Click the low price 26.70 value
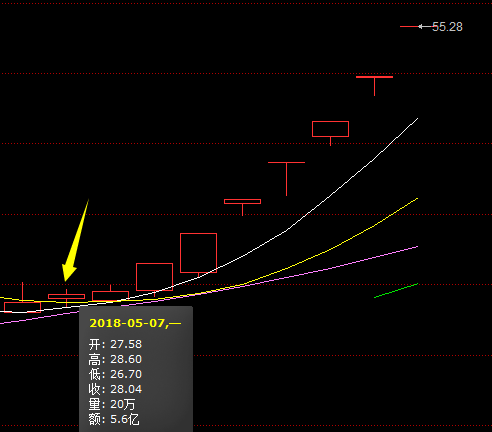This screenshot has height=432, width=492. pos(126,374)
